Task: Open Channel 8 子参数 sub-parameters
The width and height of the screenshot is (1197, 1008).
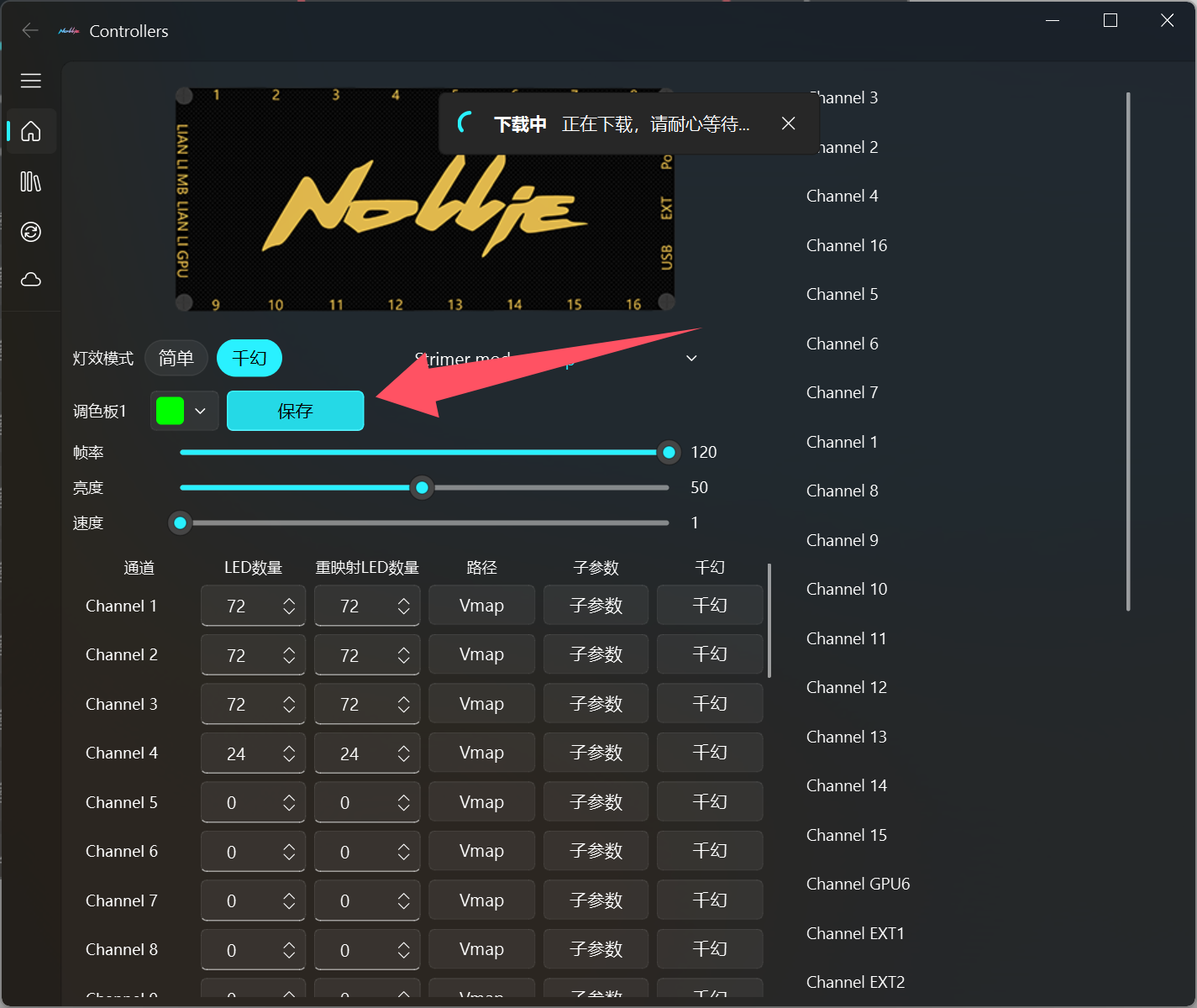Action: [x=596, y=949]
